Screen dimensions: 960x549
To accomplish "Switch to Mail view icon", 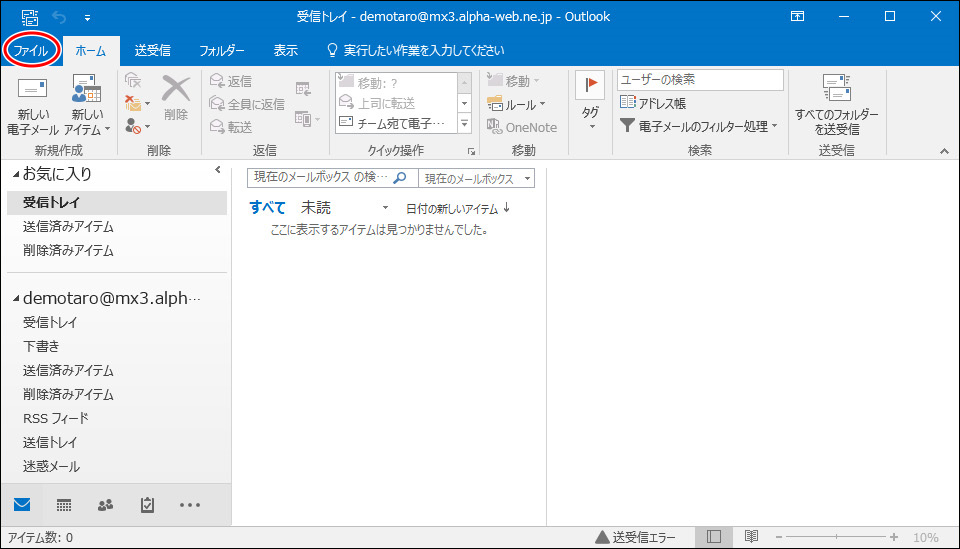I will (22, 505).
